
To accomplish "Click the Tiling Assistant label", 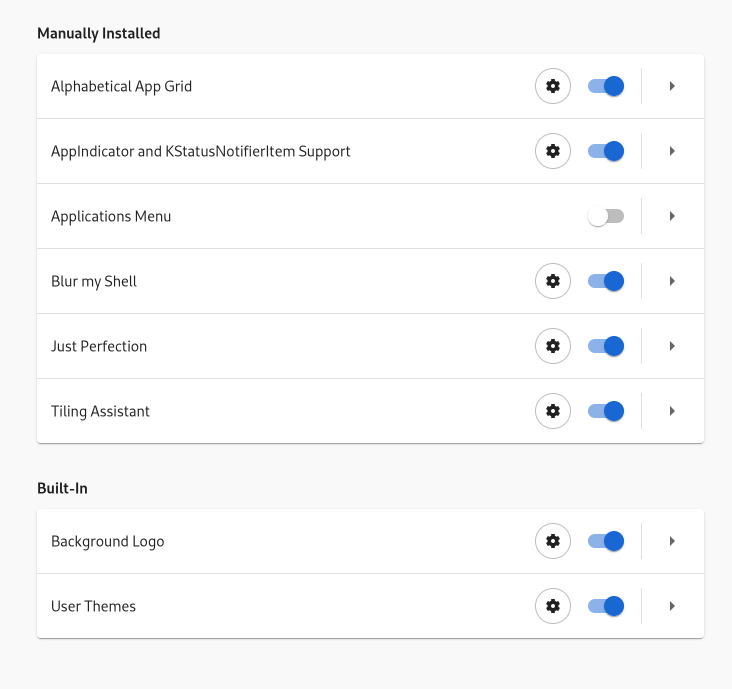I will pyautogui.click(x=100, y=412).
